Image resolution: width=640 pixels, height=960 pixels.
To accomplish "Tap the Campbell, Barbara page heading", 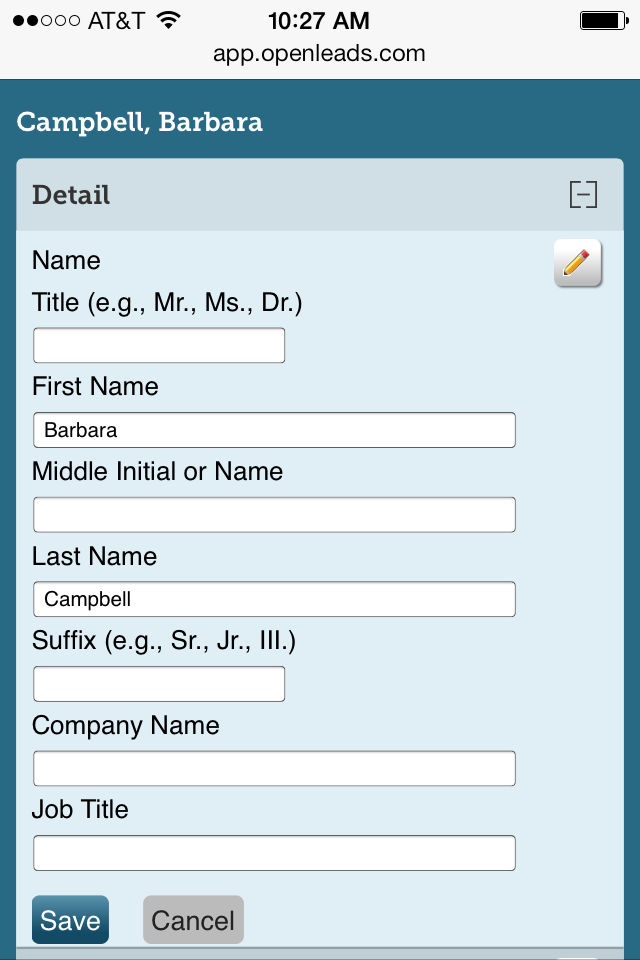I will point(140,122).
